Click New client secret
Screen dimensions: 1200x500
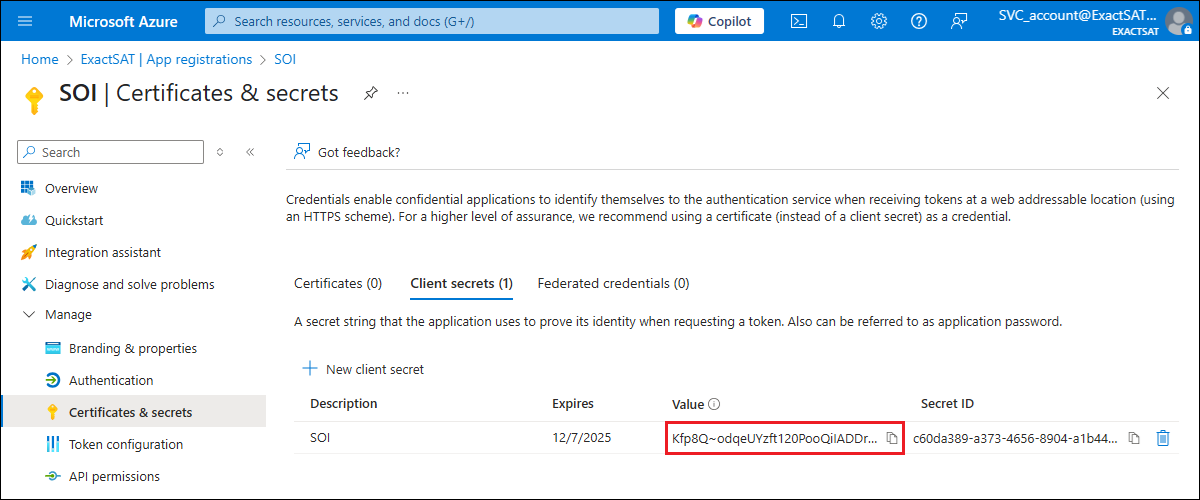click(364, 369)
